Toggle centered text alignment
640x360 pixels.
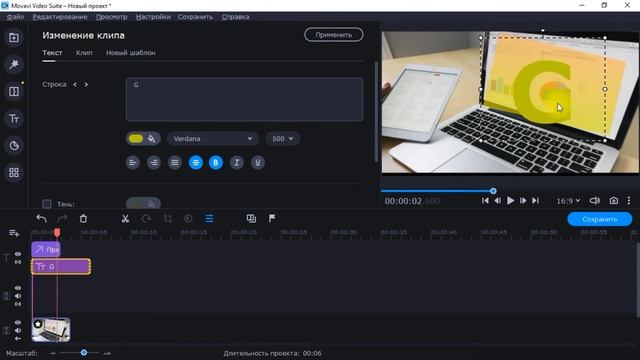click(196, 163)
